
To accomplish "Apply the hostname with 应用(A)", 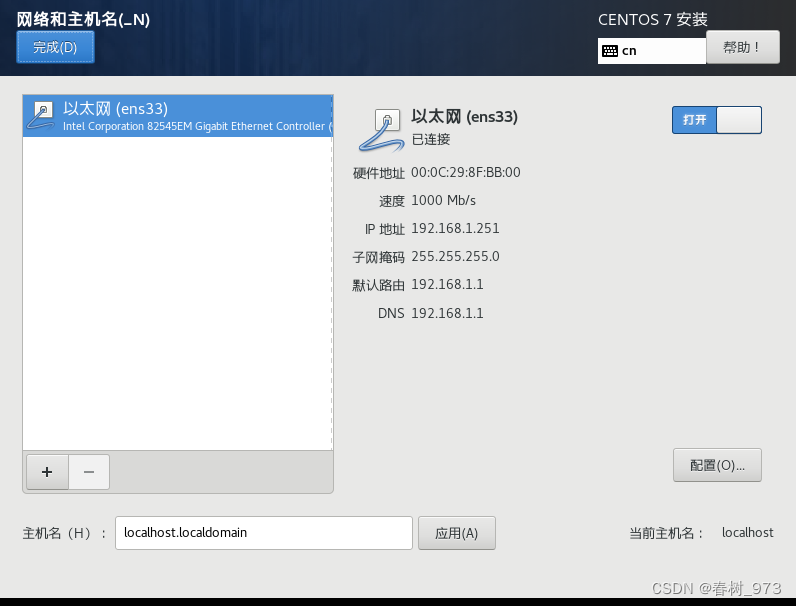I will coord(456,533).
